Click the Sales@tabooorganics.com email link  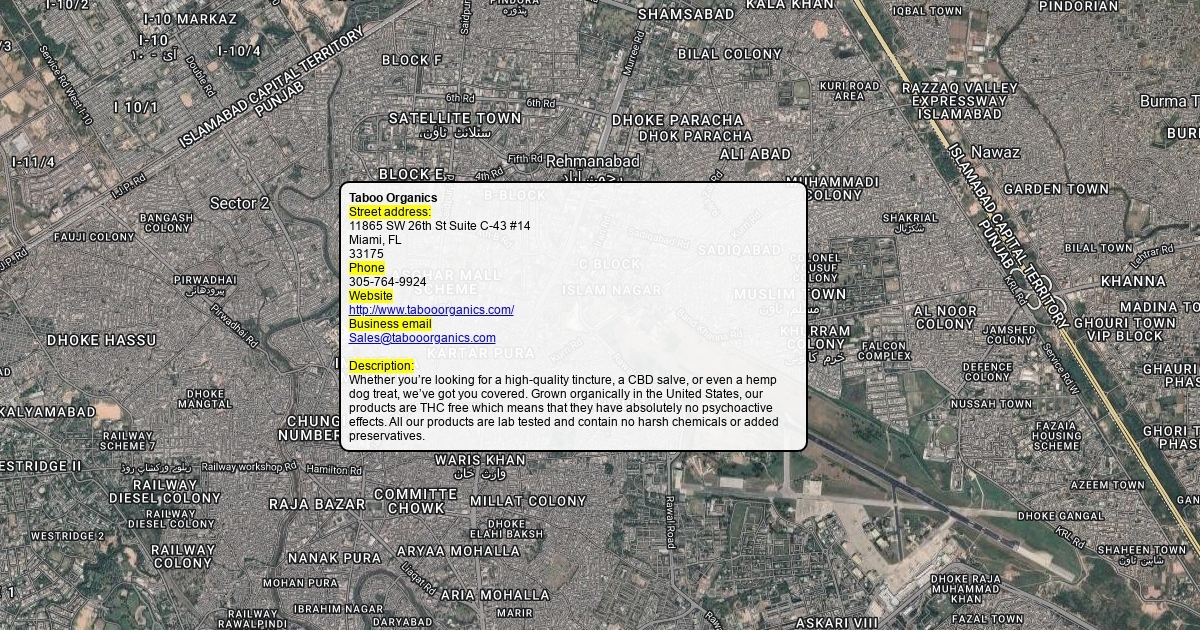pos(422,338)
